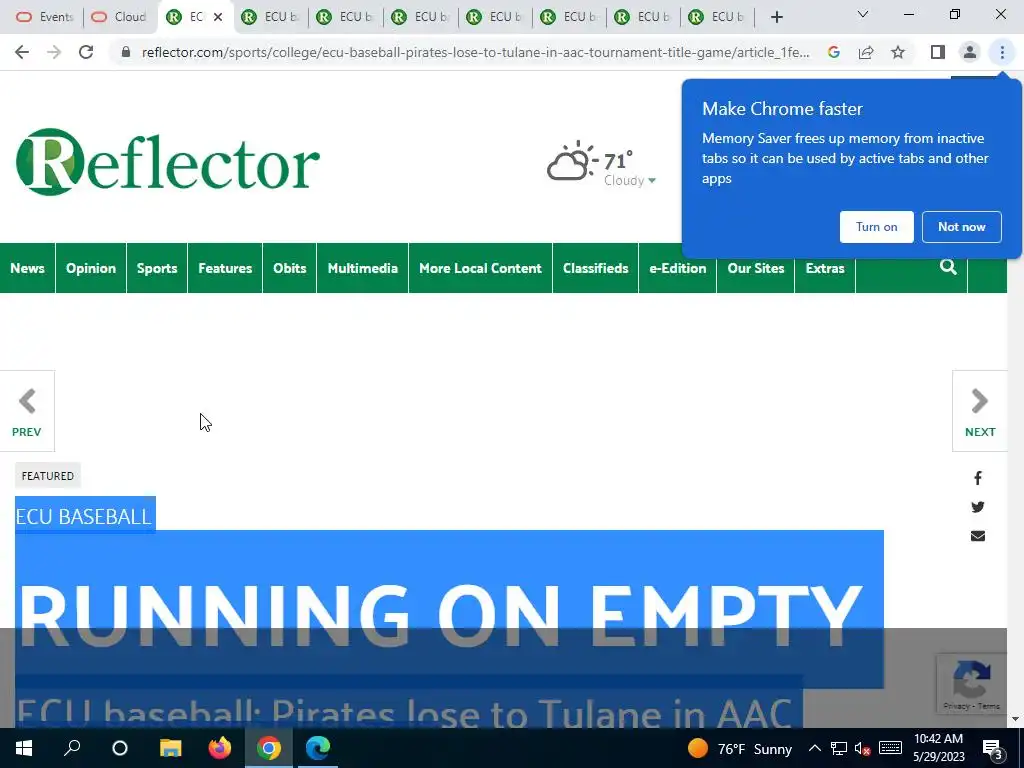Image resolution: width=1024 pixels, height=768 pixels.
Task: Open the Our Sites menu
Action: (x=756, y=268)
